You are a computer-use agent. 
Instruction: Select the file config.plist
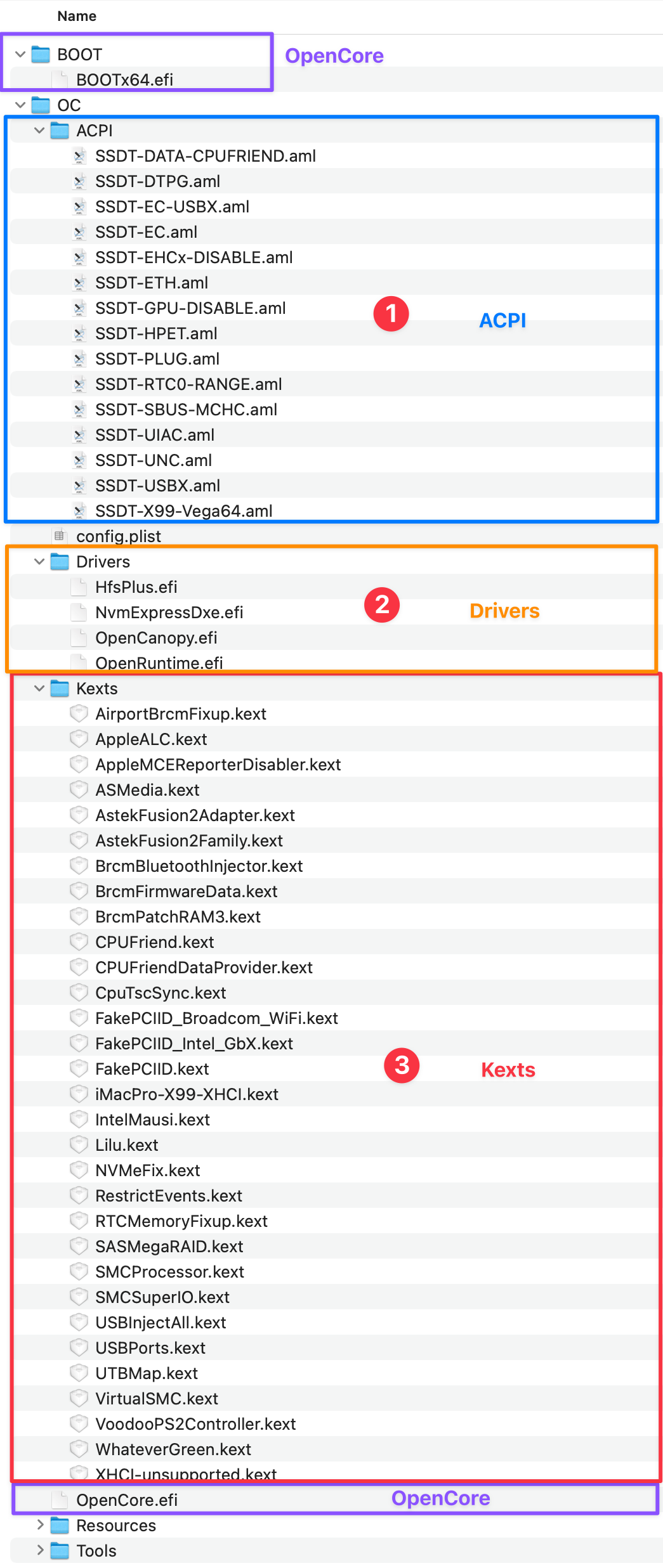(119, 536)
